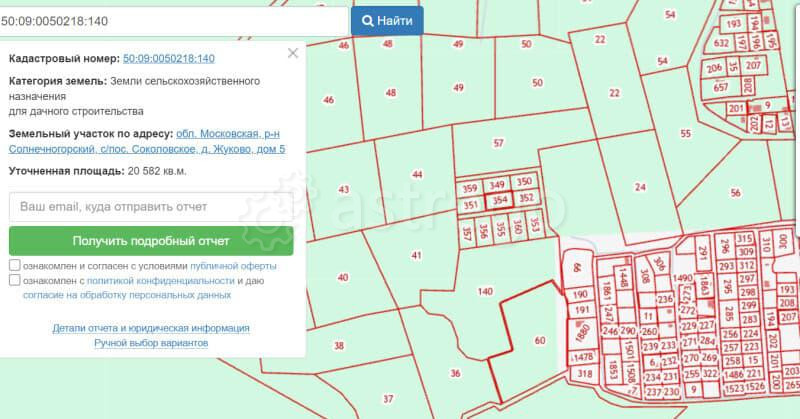Select parcel 206 on the map
Viewport: 800px width, 419px height.
(x=714, y=67)
